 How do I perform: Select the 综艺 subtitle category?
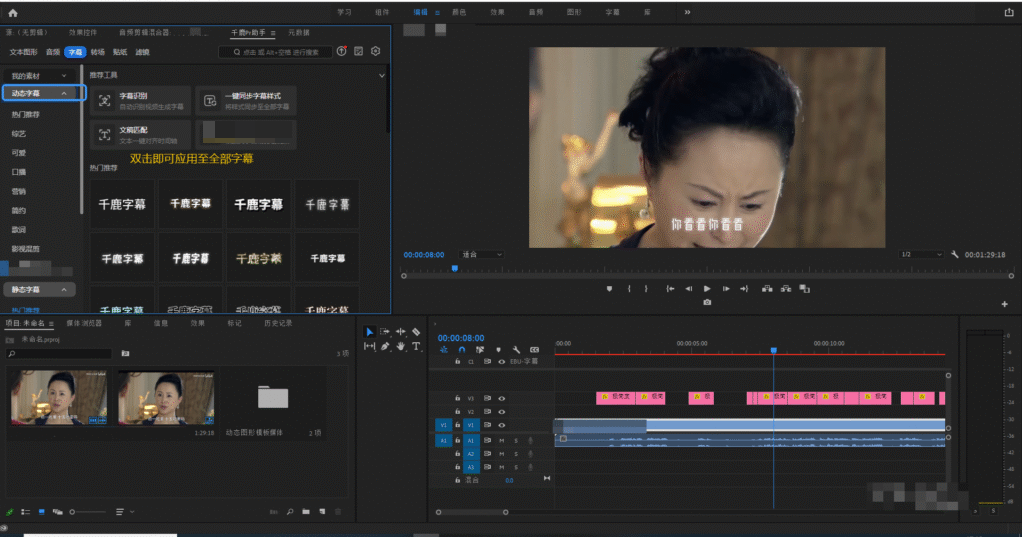19,133
